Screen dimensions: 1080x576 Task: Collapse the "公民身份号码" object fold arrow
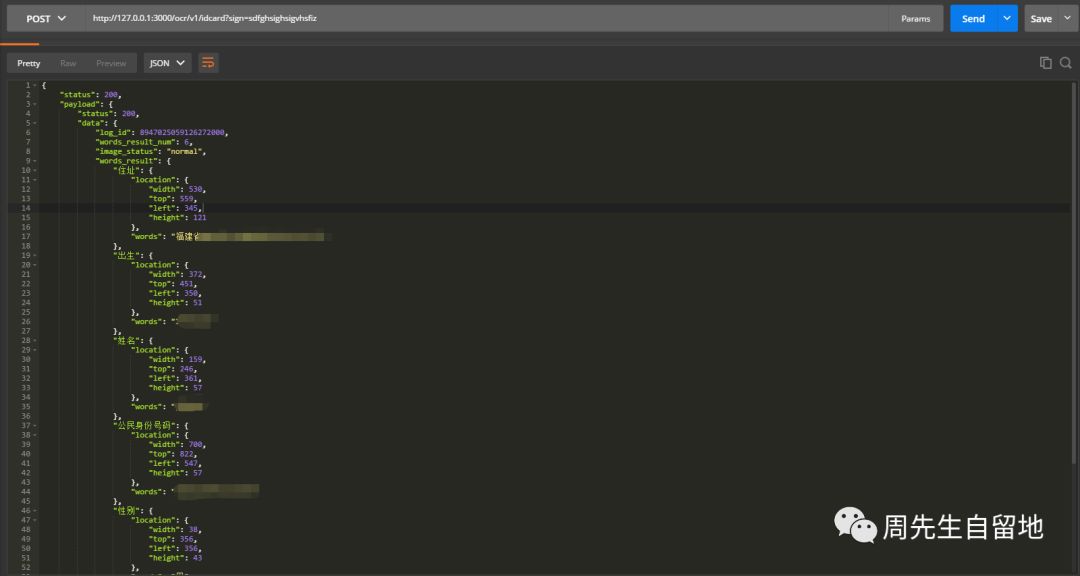coord(34,426)
